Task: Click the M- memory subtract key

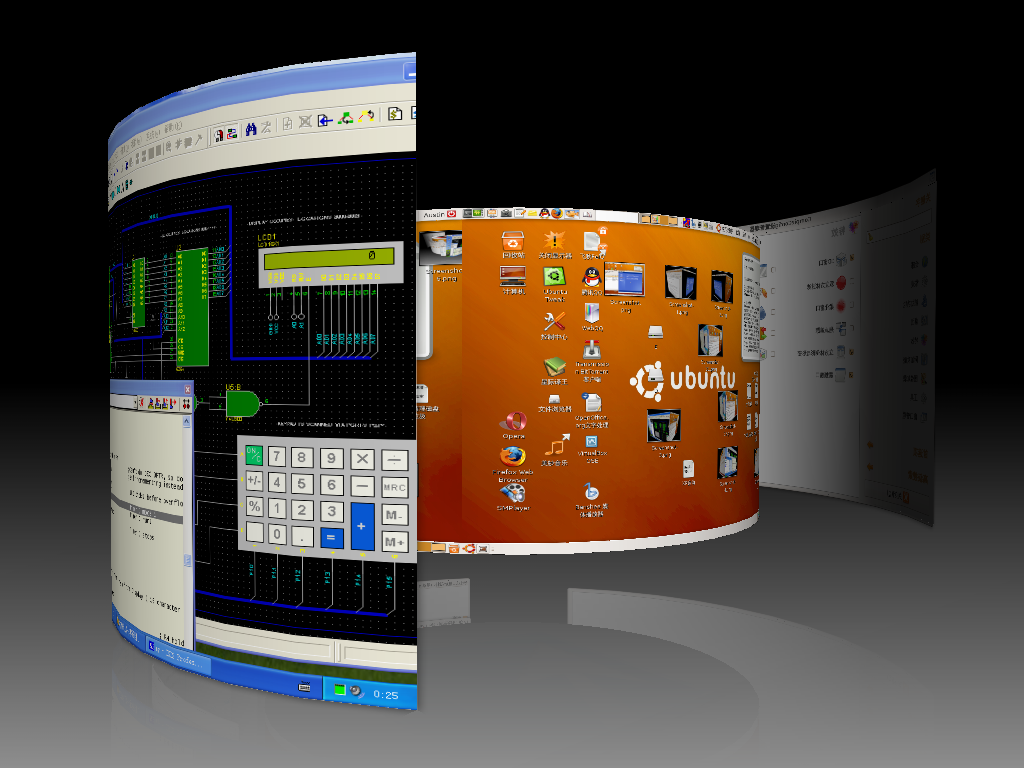Action: pyautogui.click(x=394, y=515)
